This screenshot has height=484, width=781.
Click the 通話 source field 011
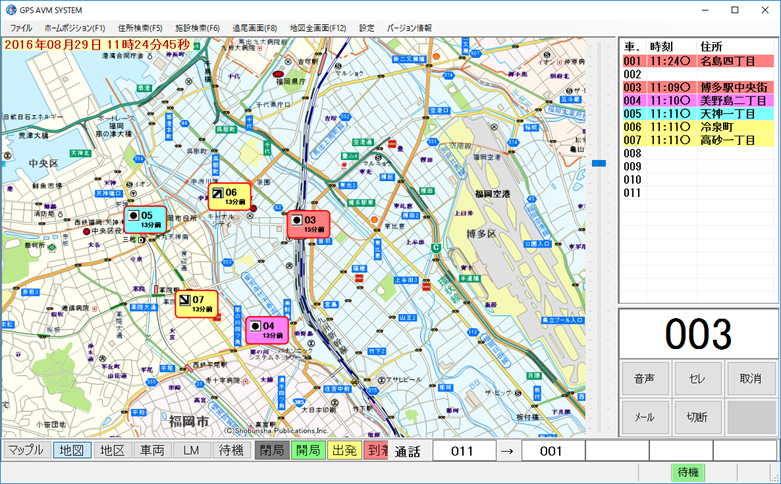tap(463, 451)
